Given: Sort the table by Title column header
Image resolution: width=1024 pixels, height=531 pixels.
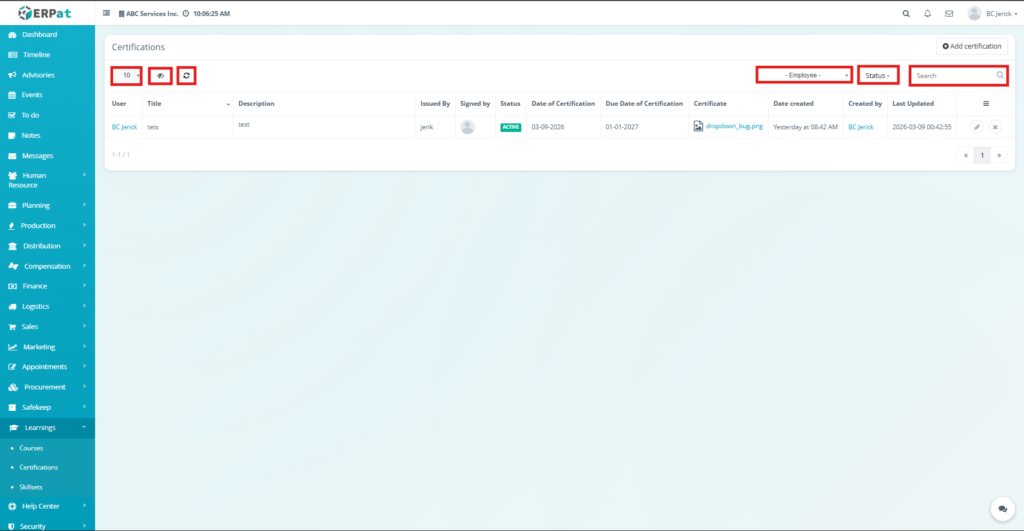Looking at the screenshot, I should click(x=154, y=103).
